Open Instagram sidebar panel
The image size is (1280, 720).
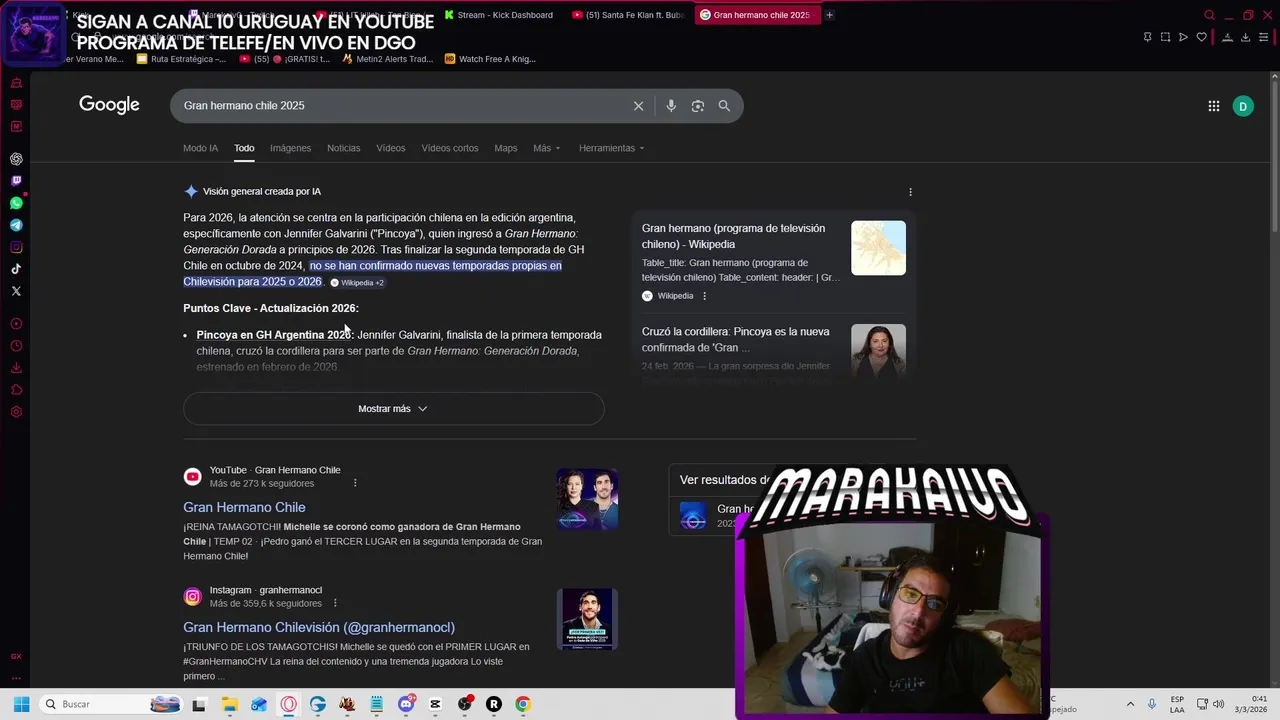[16, 247]
